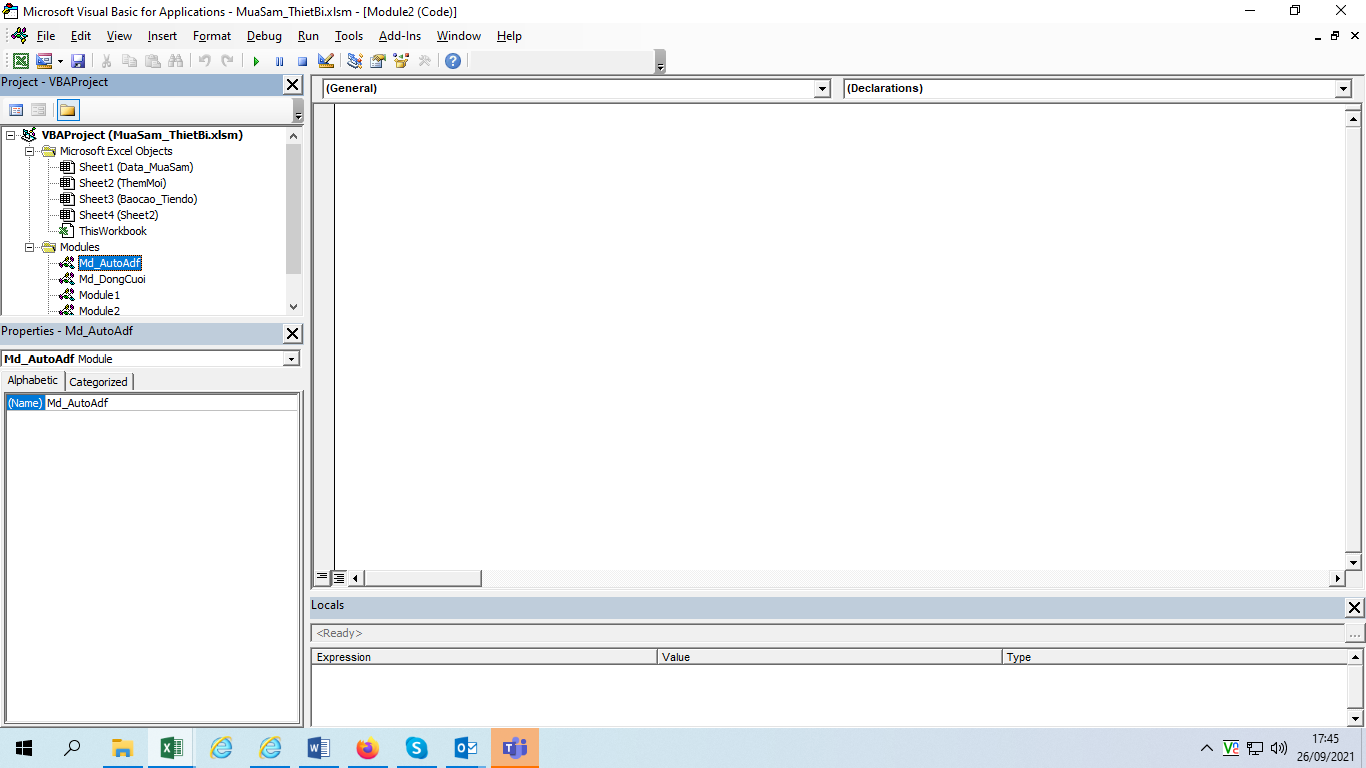Image resolution: width=1366 pixels, height=768 pixels.
Task: Open the Properties Window toolbar icon
Action: coord(378,61)
